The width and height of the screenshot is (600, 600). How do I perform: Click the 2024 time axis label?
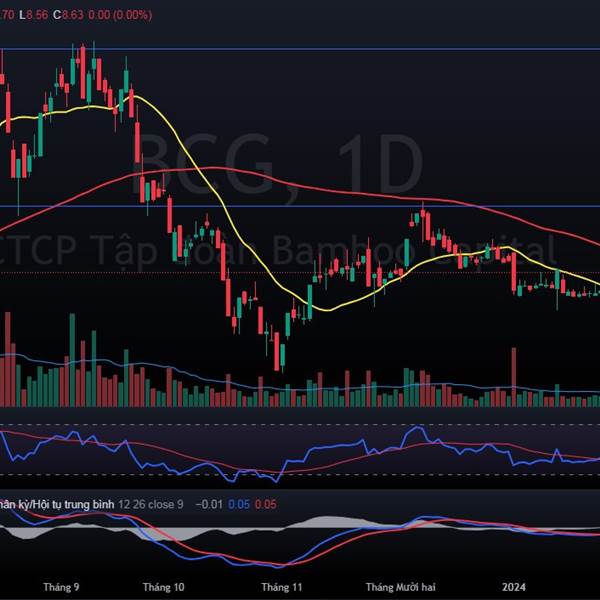514,587
